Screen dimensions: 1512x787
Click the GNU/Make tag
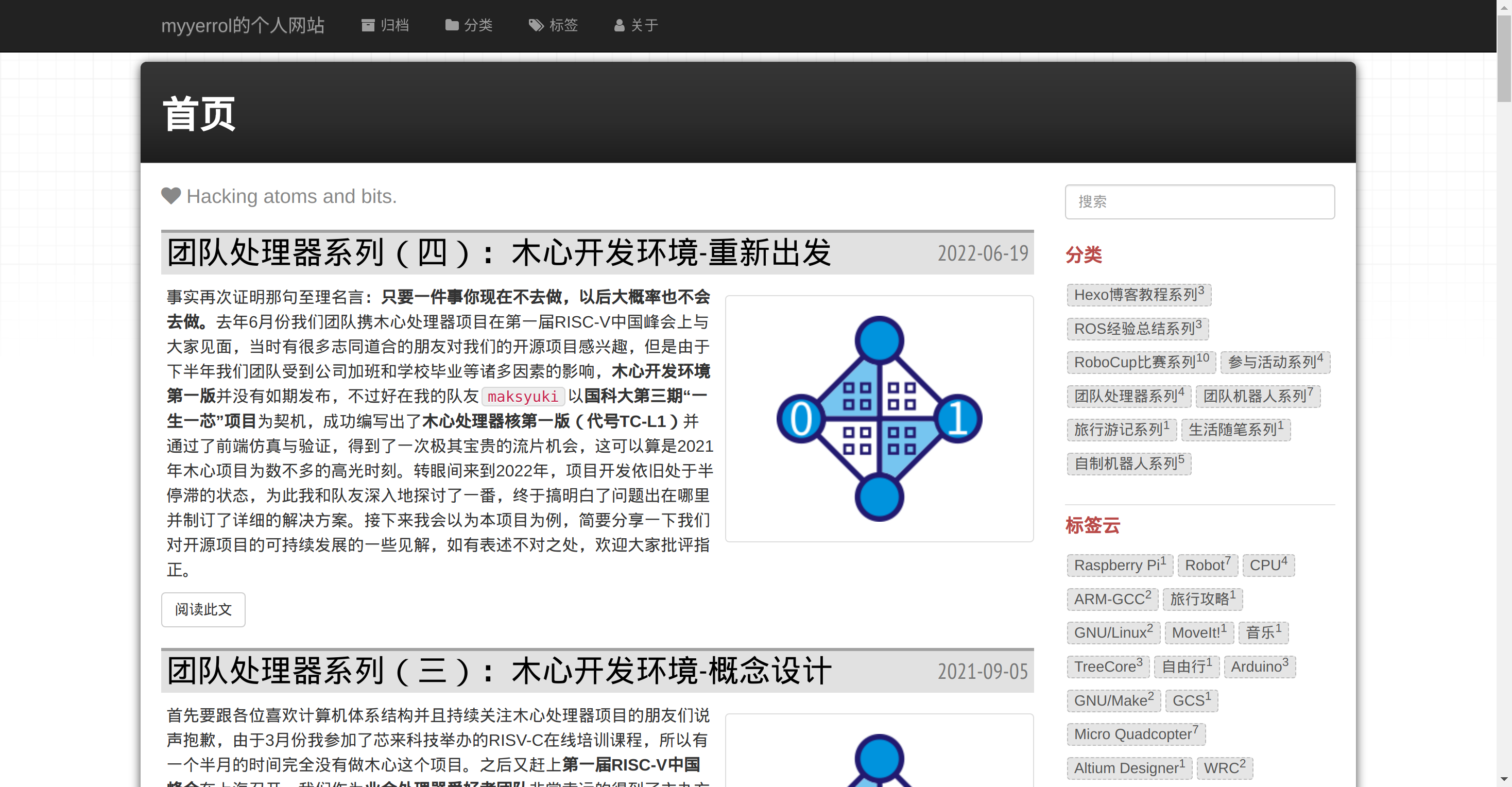tap(1113, 701)
